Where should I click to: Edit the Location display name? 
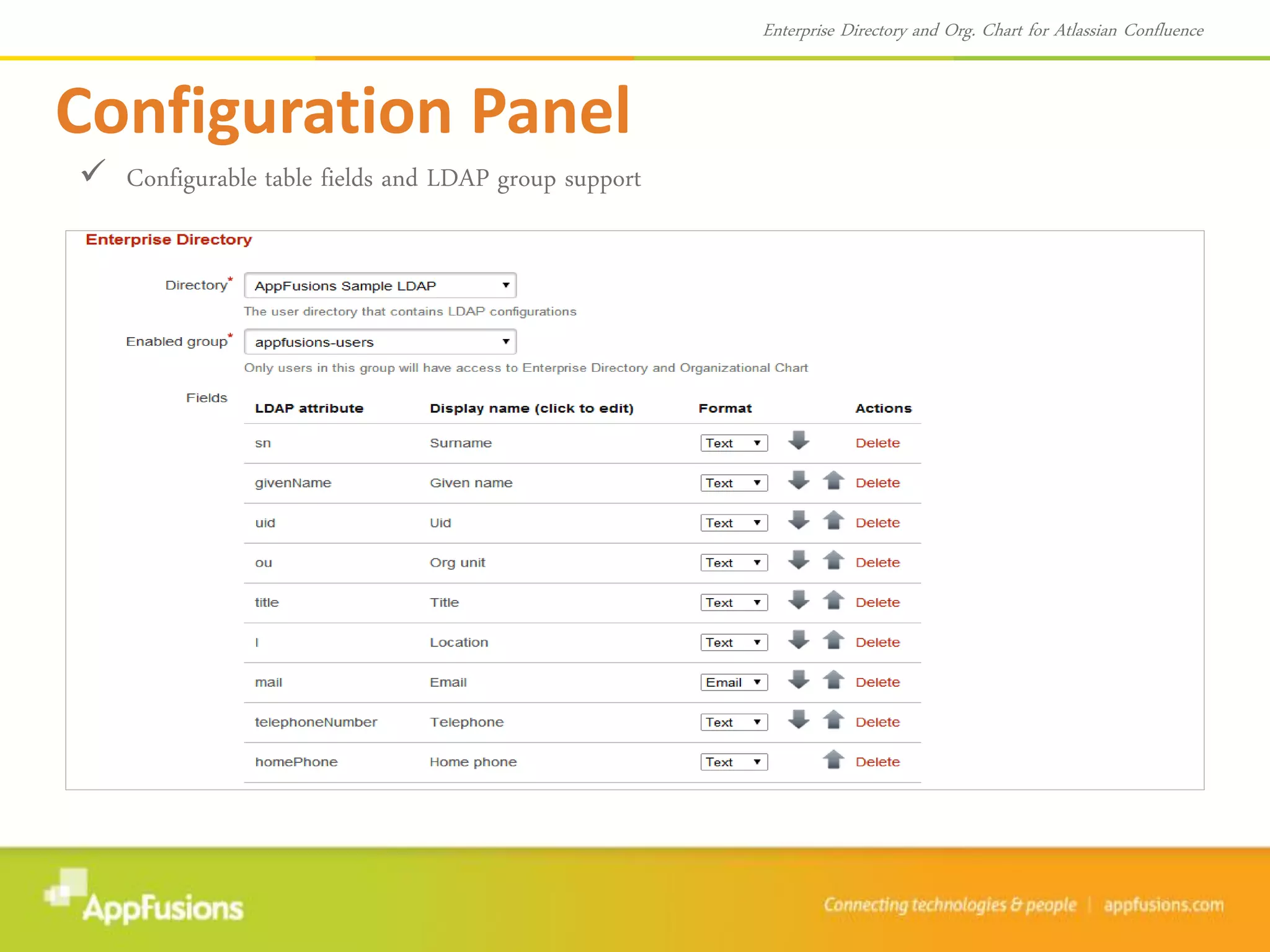pyautogui.click(x=459, y=643)
